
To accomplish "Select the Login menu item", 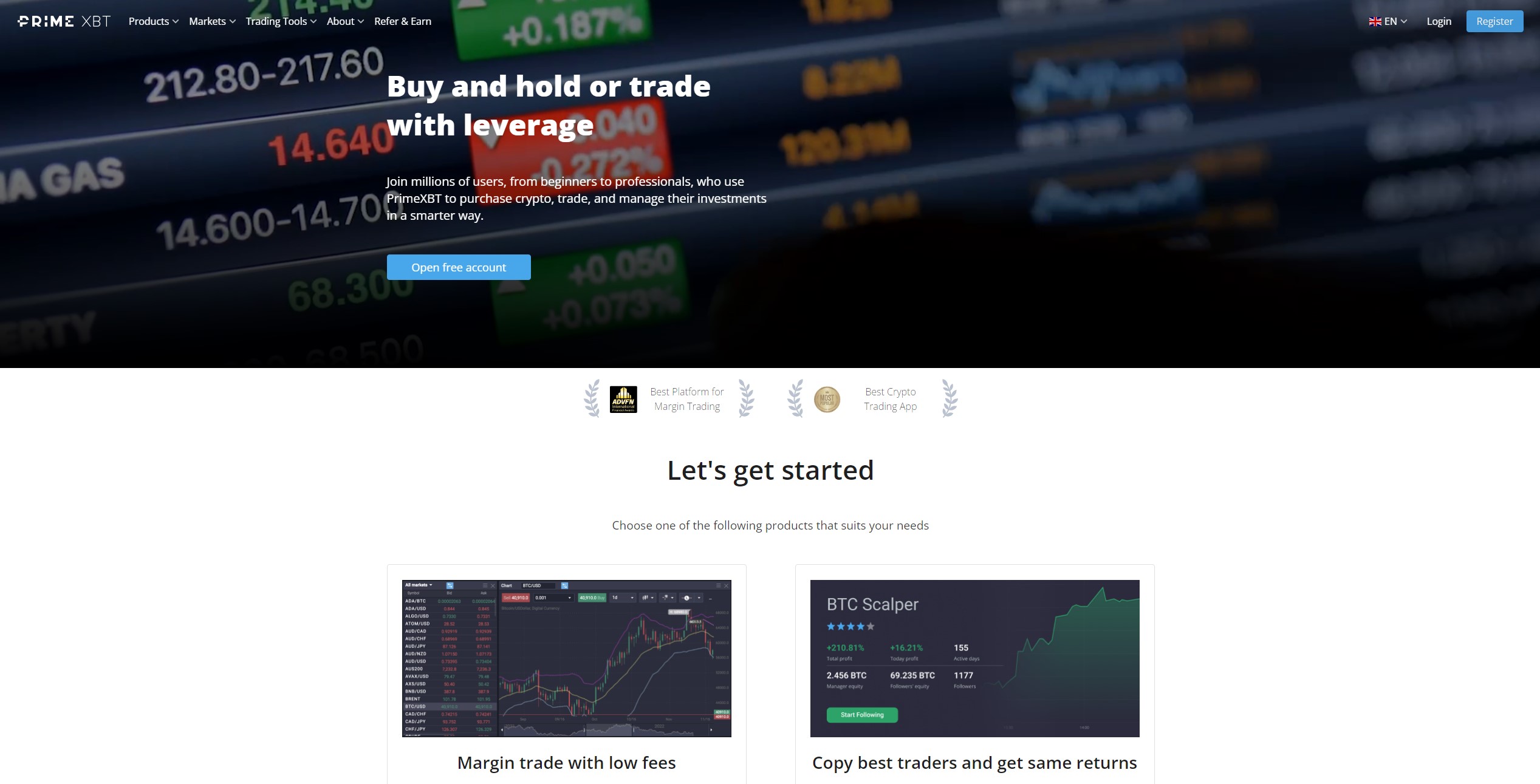I will 1439,21.
